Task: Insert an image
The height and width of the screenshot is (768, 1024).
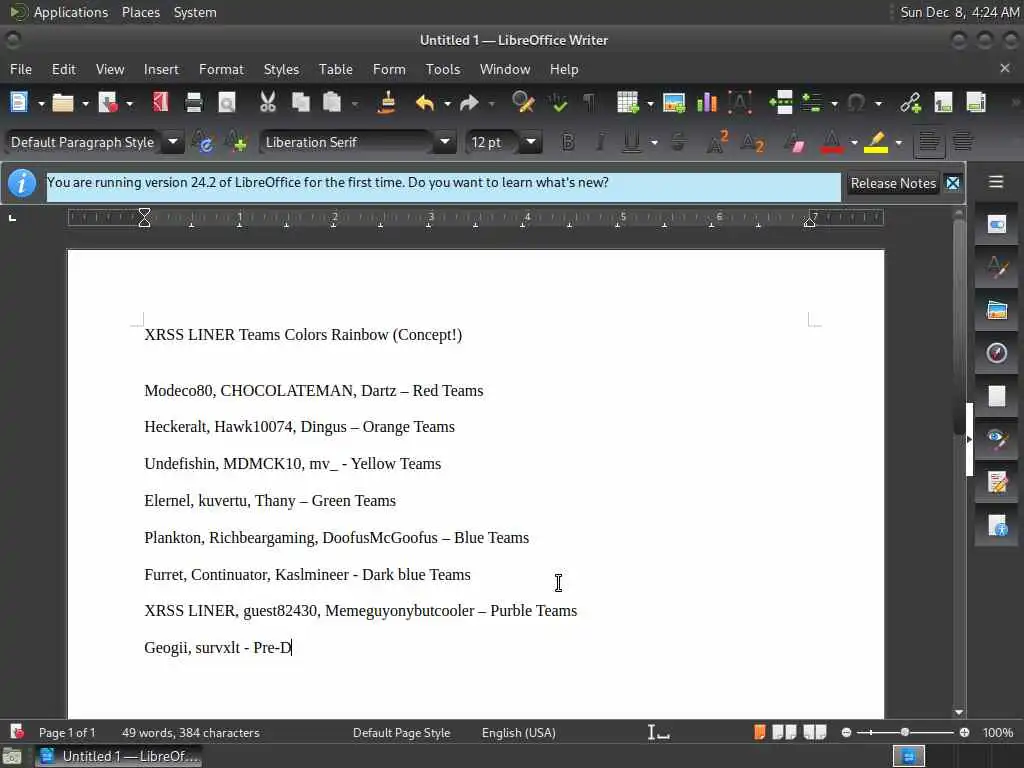Action: (x=674, y=103)
